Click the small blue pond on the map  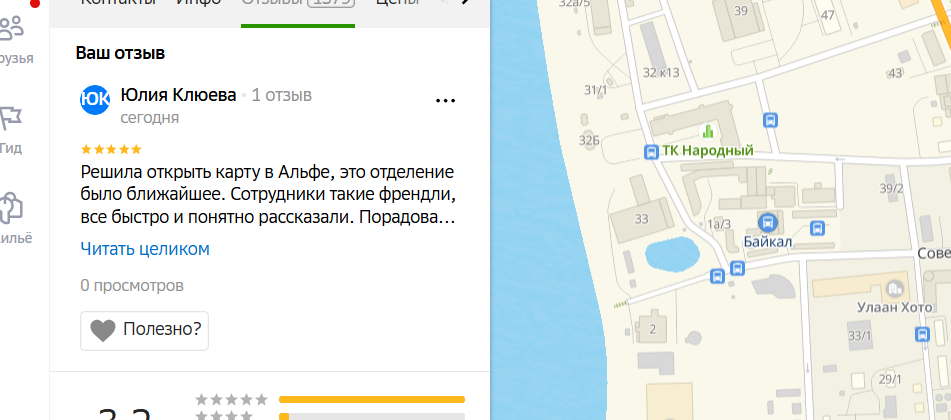point(671,253)
